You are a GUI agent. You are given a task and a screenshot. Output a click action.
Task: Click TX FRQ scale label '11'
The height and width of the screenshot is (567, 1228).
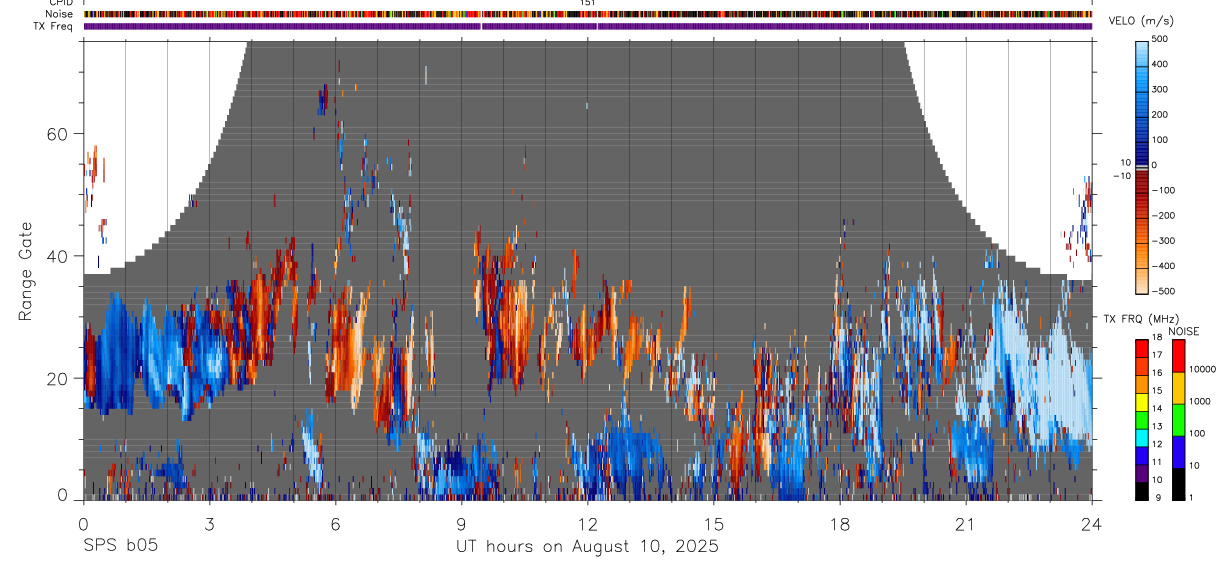[1157, 462]
